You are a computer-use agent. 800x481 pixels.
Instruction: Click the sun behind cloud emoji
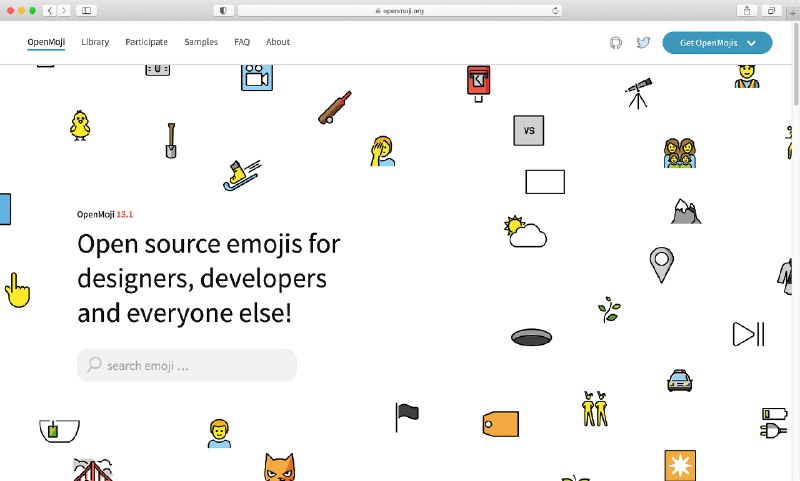(526, 232)
